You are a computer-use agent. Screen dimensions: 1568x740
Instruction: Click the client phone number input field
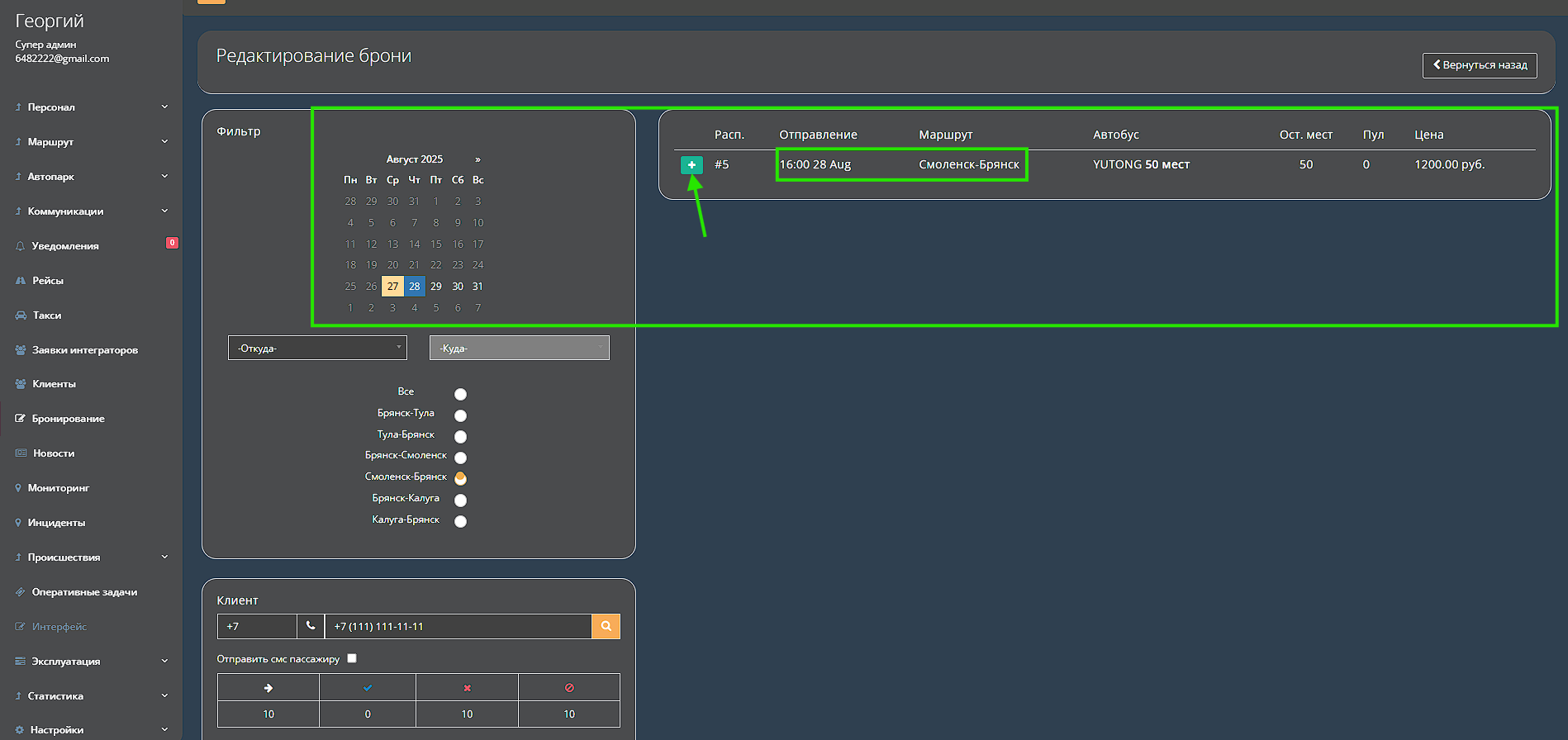[458, 627]
